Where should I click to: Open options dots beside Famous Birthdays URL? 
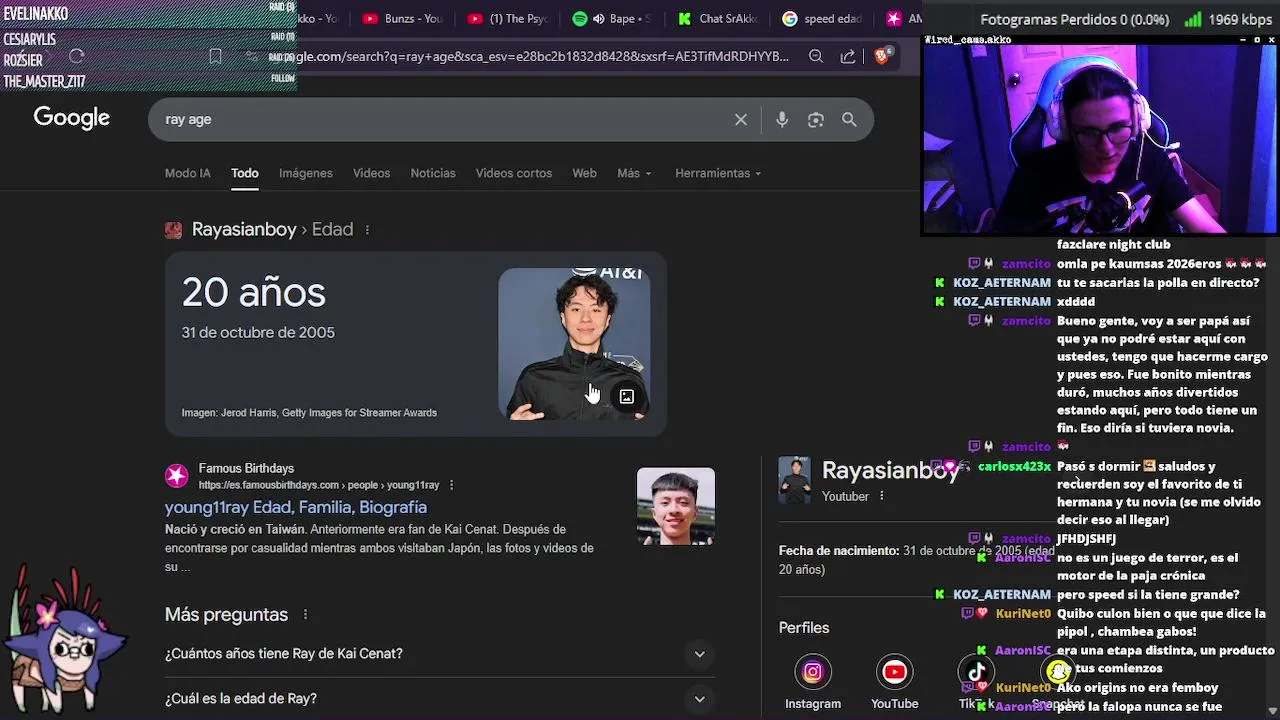(451, 485)
